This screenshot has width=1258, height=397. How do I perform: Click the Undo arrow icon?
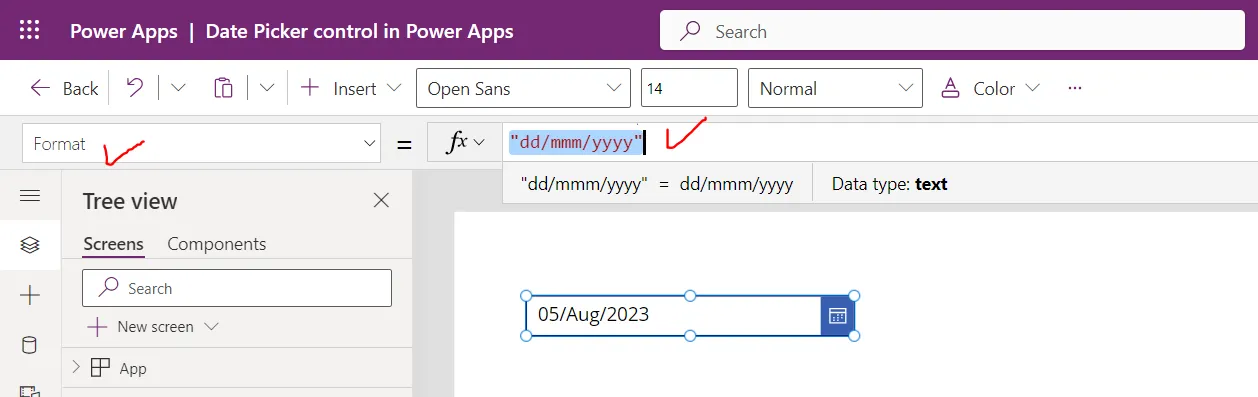tap(135, 88)
